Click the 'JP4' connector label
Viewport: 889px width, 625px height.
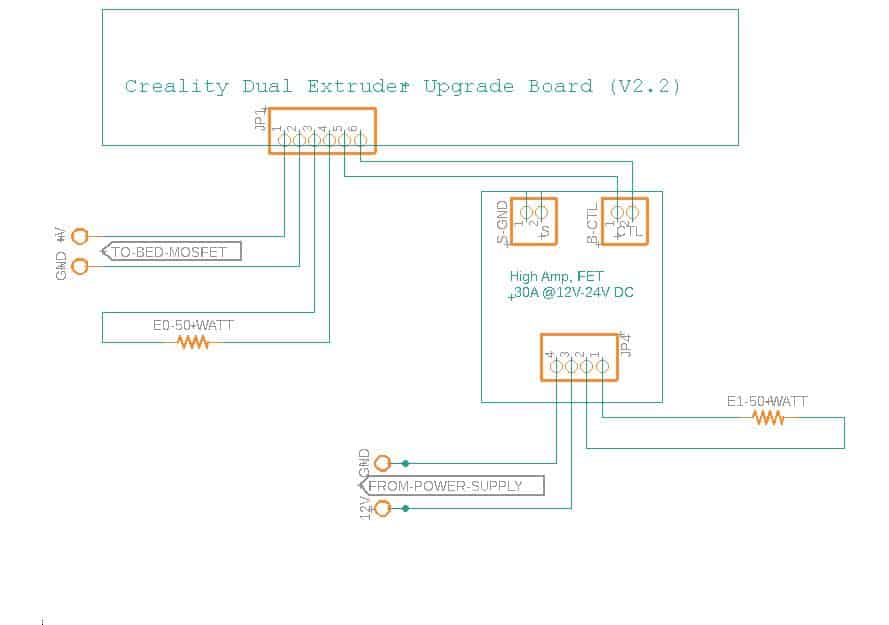(625, 345)
